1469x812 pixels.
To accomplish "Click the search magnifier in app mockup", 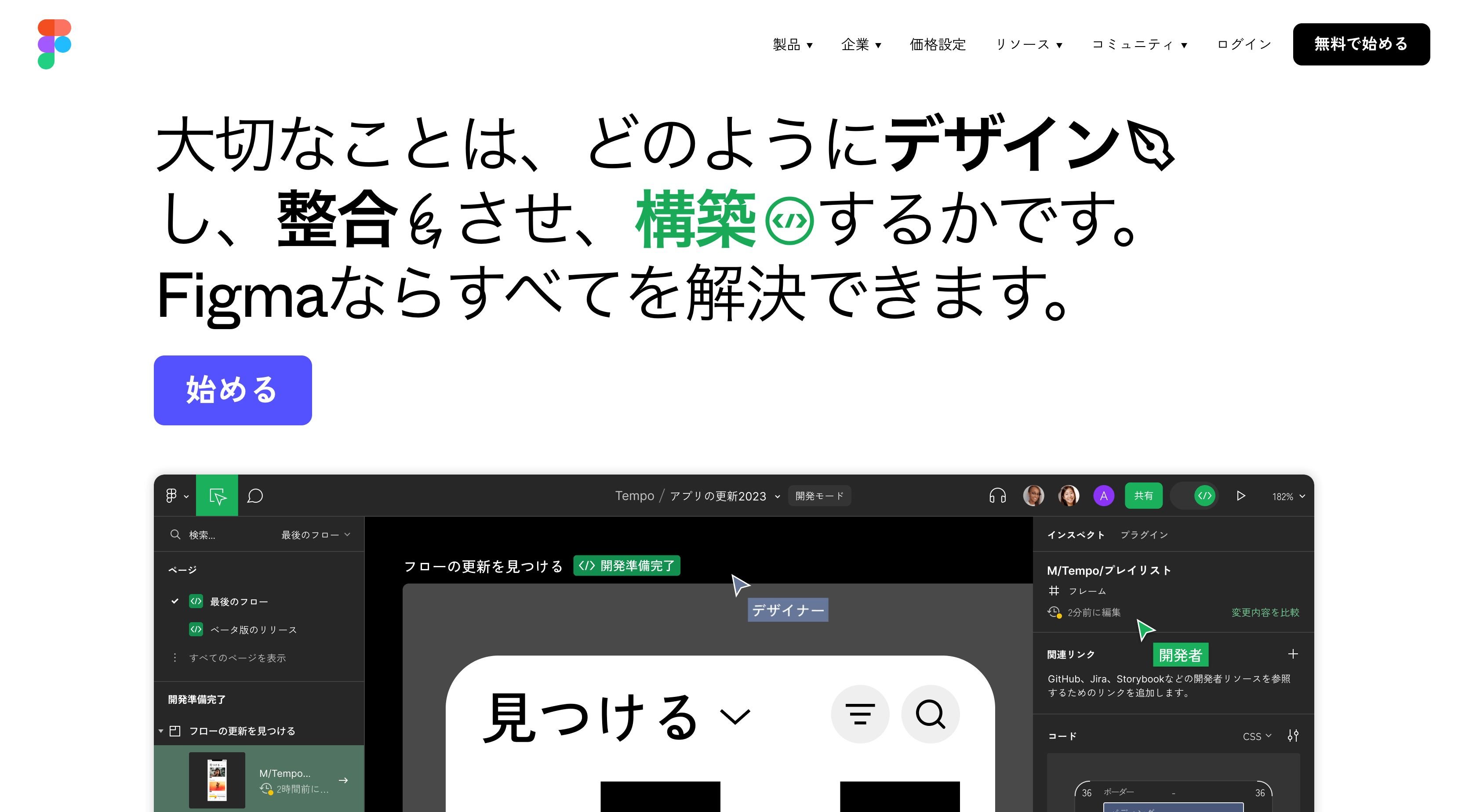I will 930,713.
